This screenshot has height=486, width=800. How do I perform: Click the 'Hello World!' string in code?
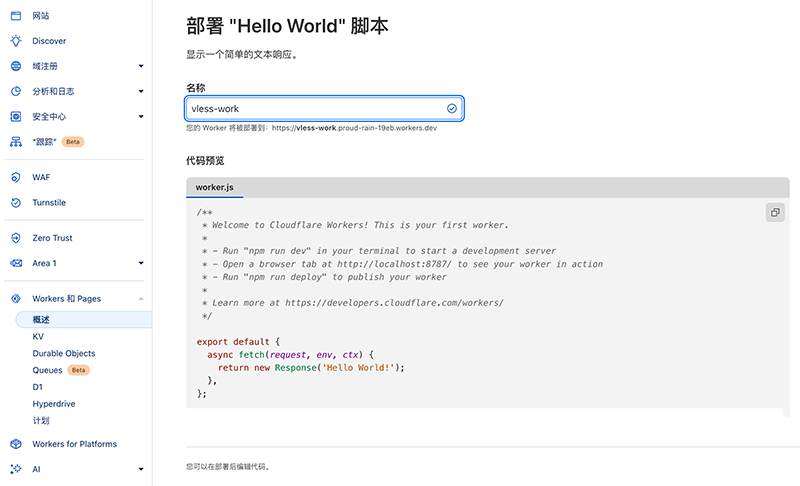[358, 368]
